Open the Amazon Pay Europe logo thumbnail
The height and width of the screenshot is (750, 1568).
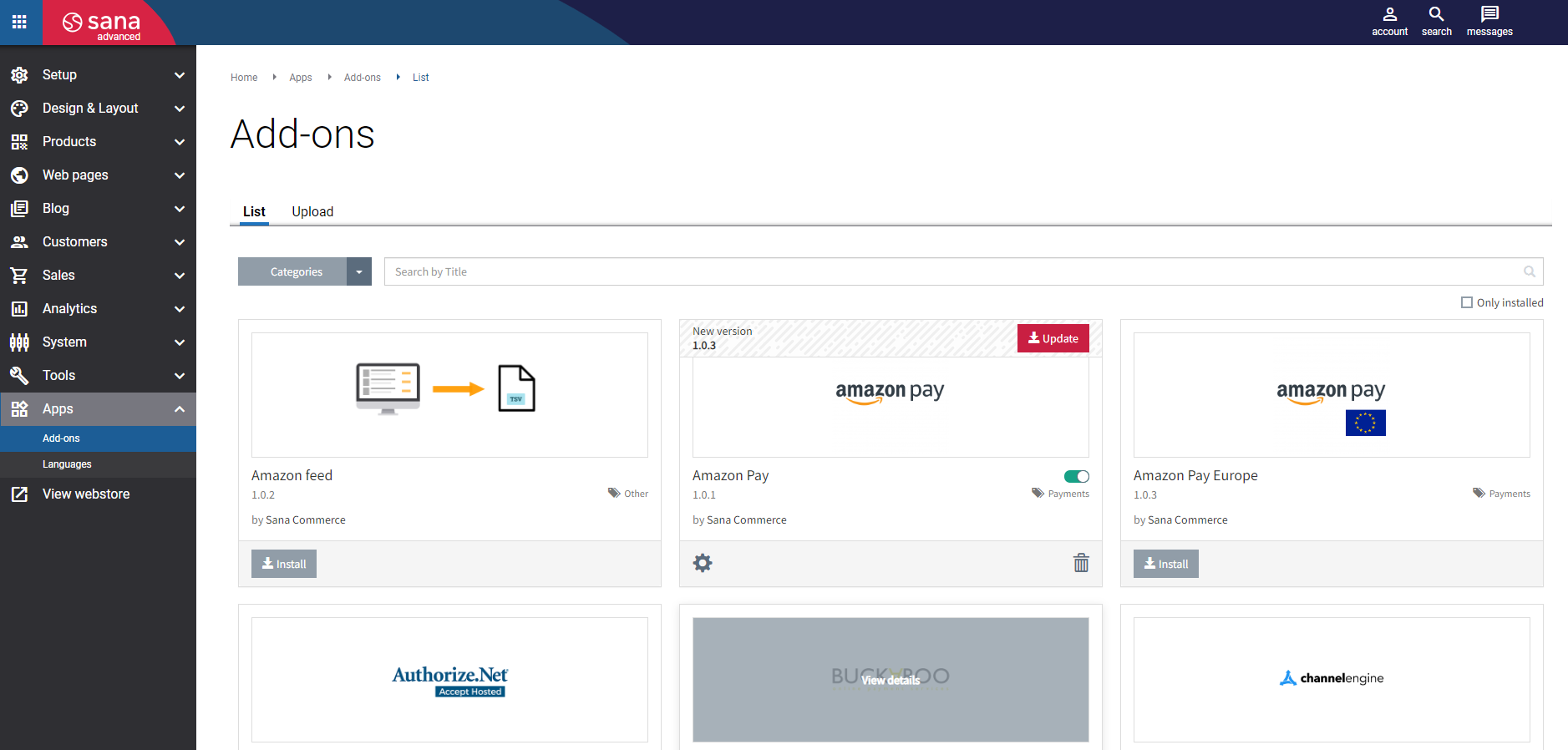coord(1332,395)
